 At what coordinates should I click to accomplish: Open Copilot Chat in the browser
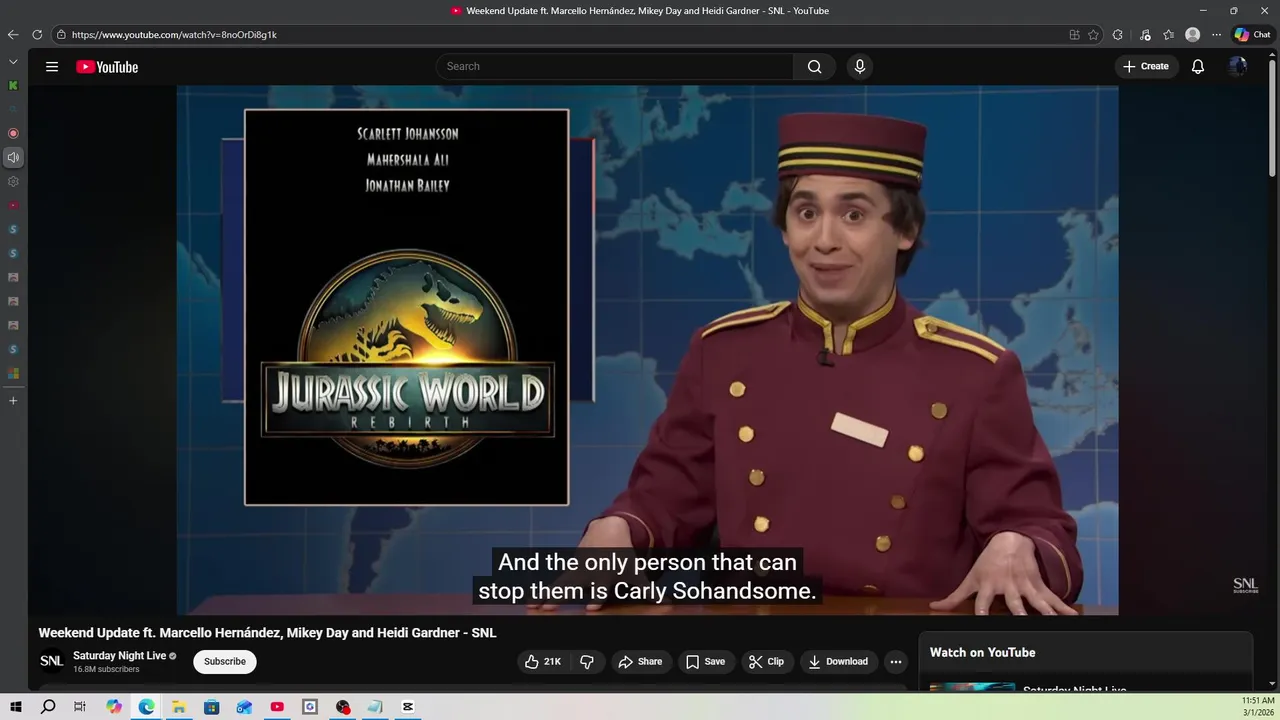point(1252,34)
